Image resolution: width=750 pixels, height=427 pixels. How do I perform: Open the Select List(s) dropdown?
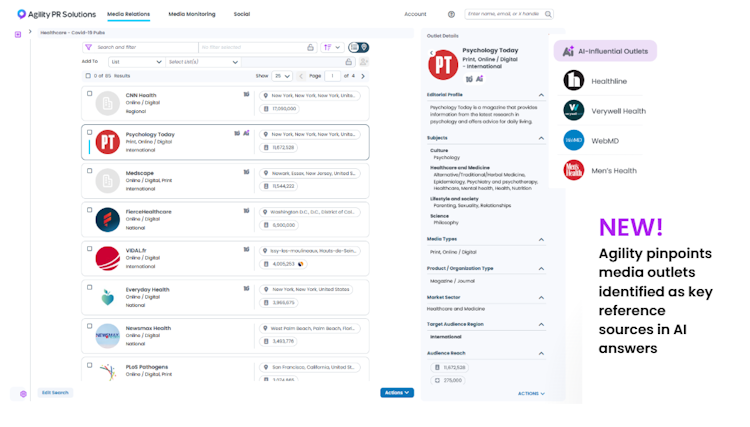tap(203, 62)
